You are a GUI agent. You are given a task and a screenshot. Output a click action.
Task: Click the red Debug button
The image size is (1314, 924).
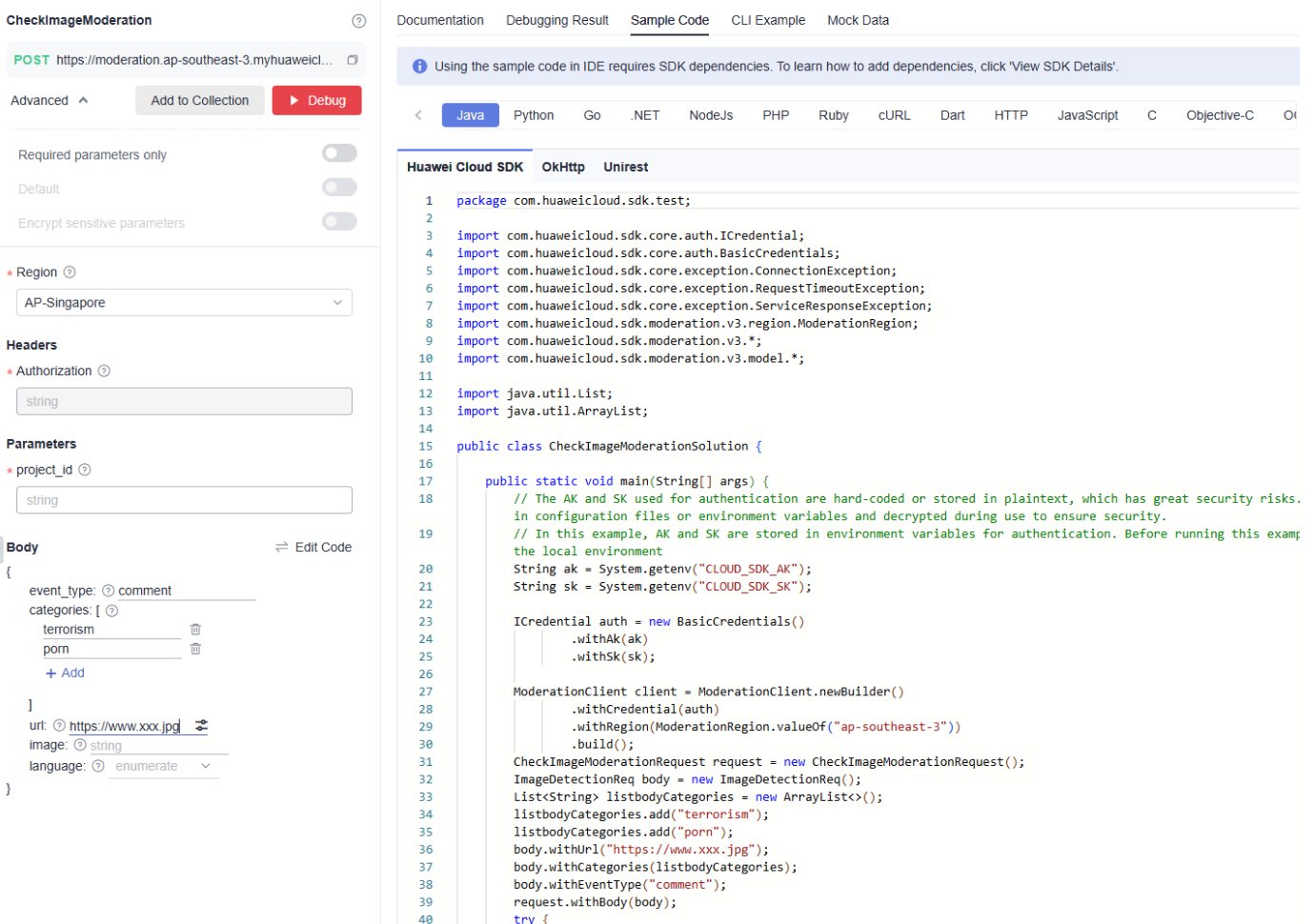click(x=317, y=100)
